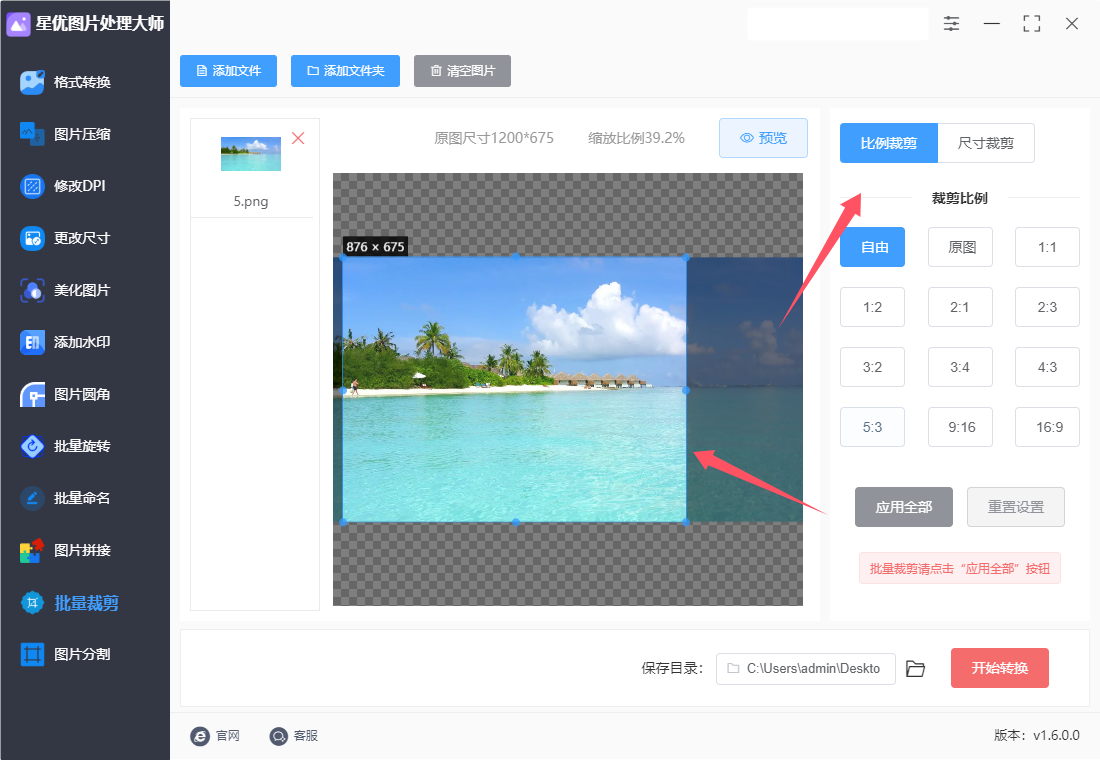Image resolution: width=1100 pixels, height=760 pixels.
Task: Select the 2:1 crop ratio
Action: pos(960,307)
